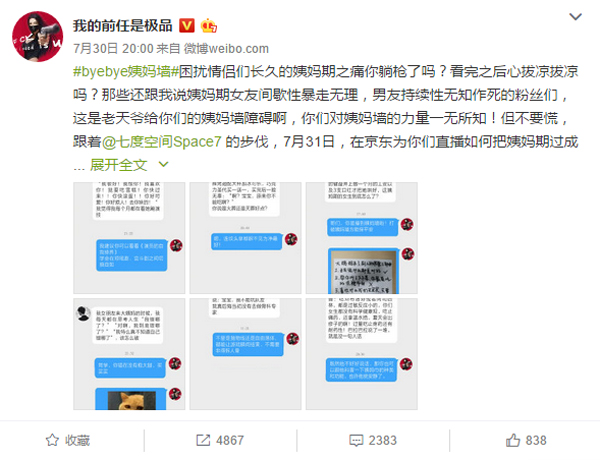Open the top-middle chat screenshot thumbnail
The image size is (600, 460).
click(x=246, y=238)
